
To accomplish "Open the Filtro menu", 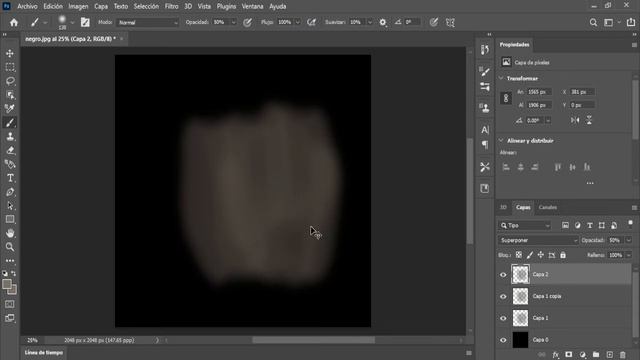I will point(171,7).
